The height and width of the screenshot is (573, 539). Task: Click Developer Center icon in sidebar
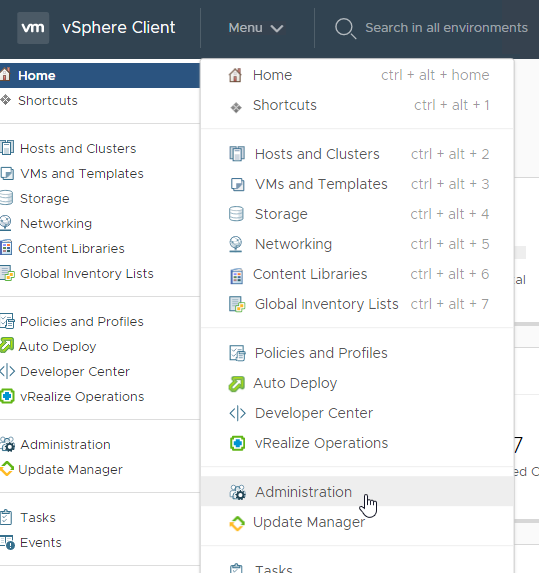click(x=7, y=371)
